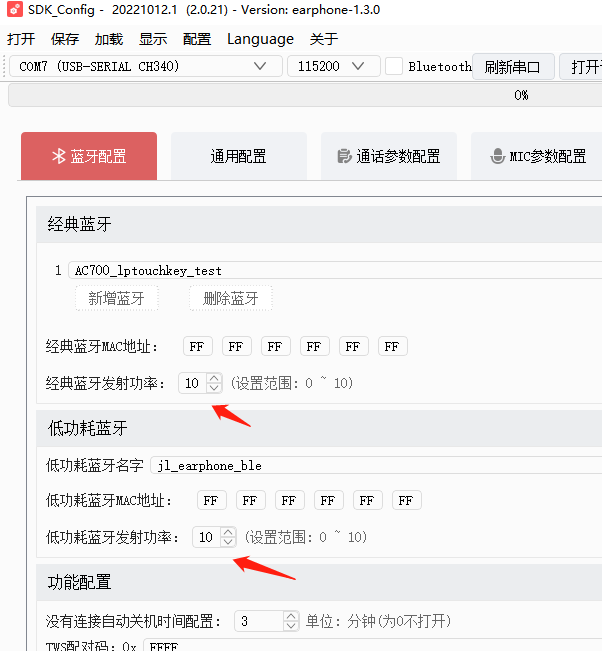Click the SDK_Config app icon in title bar
Viewport: 602px width, 651px height.
(15, 9)
